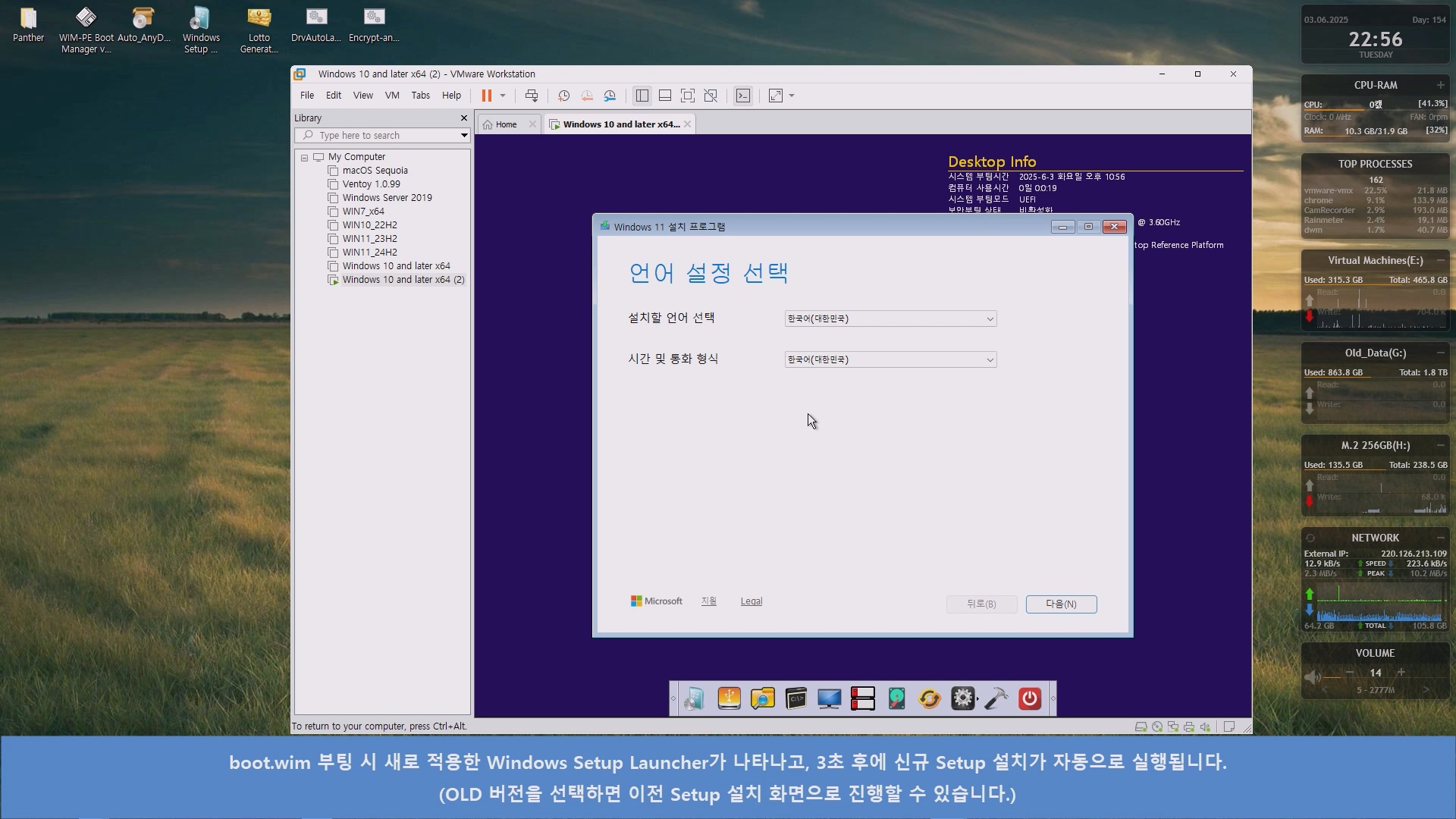This screenshot has height=819, width=1456.
Task: Take a snapshot with the clock-plus icon
Action: click(563, 96)
